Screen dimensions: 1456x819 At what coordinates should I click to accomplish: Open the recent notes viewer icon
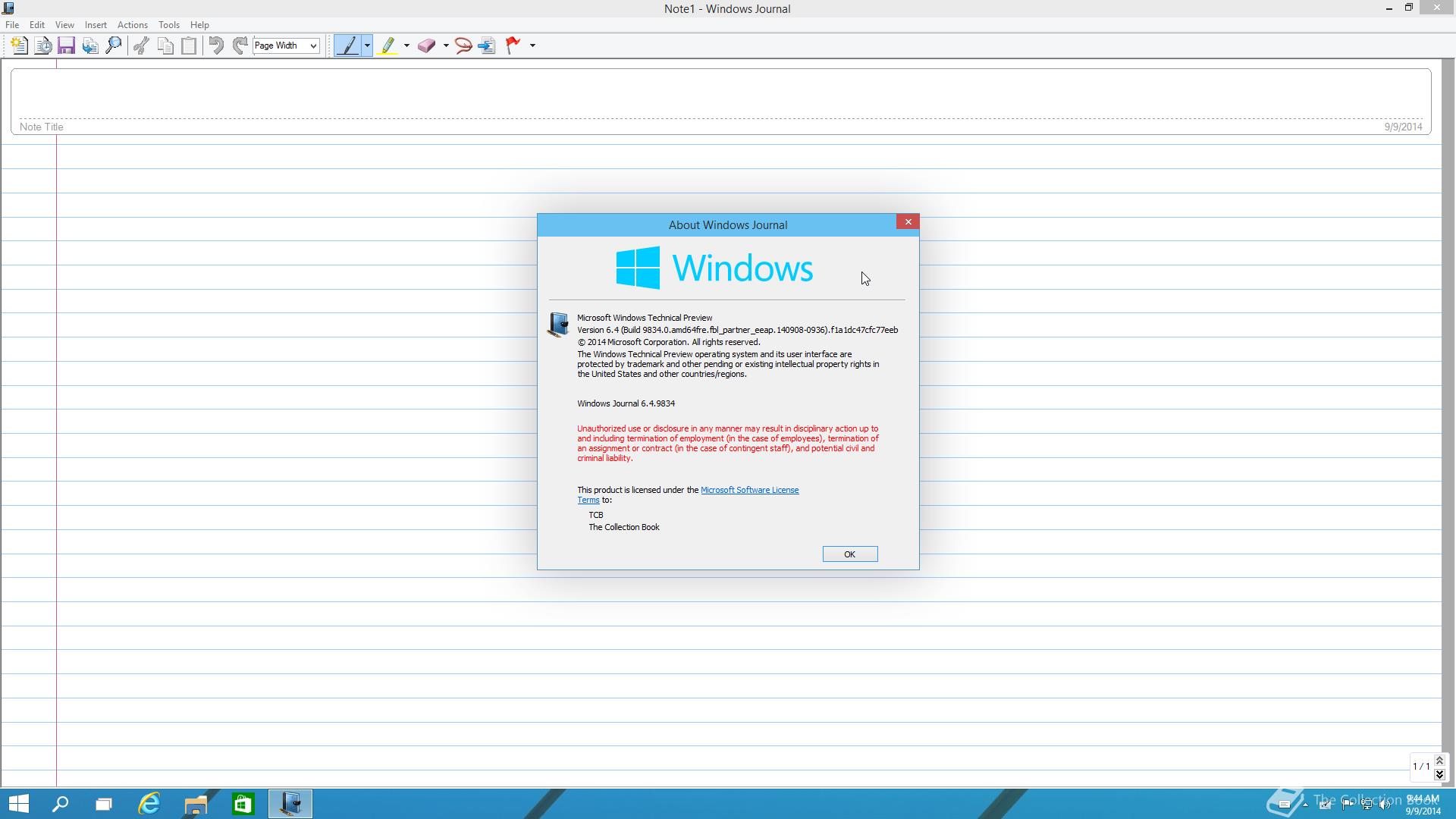click(x=43, y=45)
